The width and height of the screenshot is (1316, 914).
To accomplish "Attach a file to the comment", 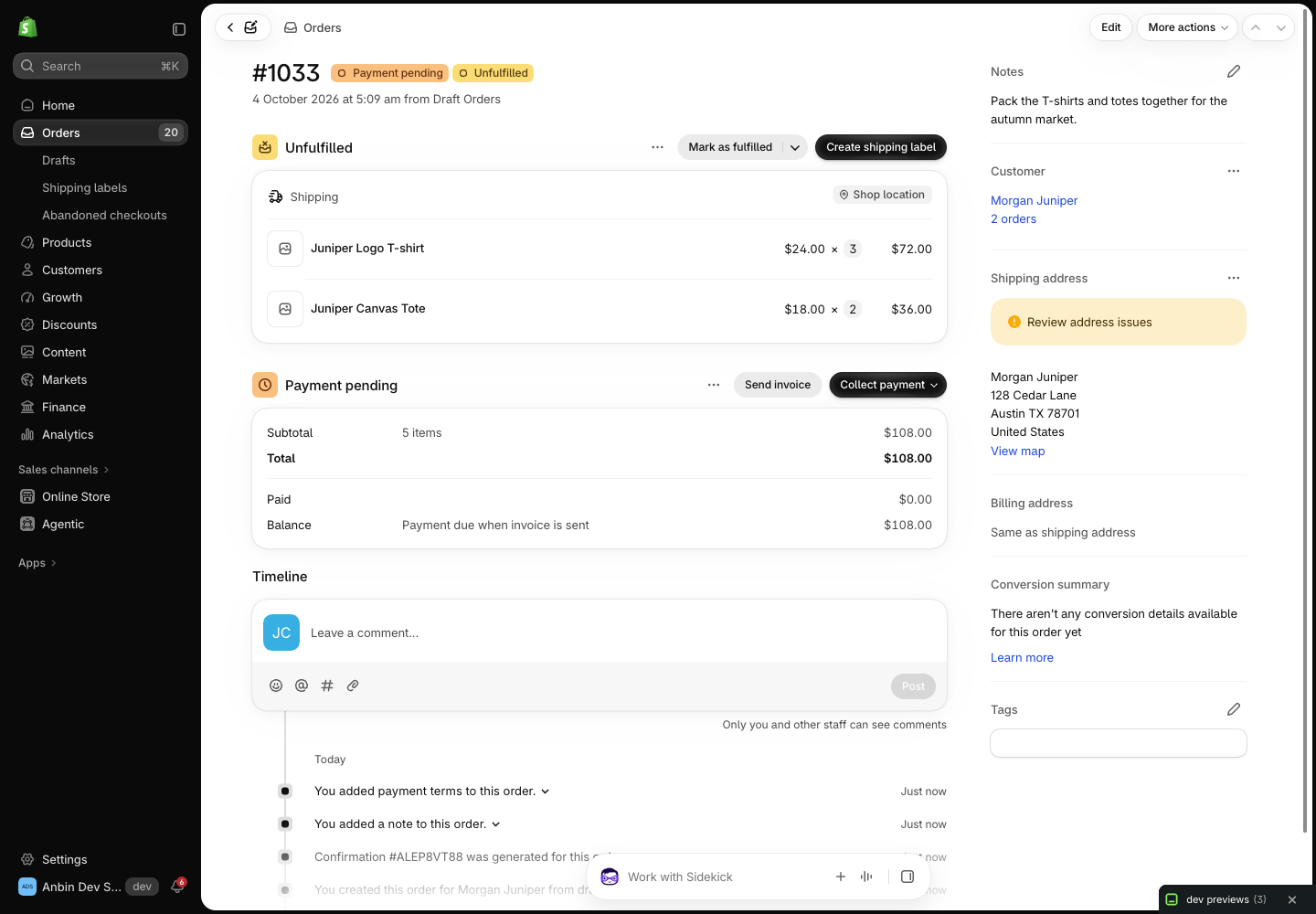I will [x=353, y=685].
